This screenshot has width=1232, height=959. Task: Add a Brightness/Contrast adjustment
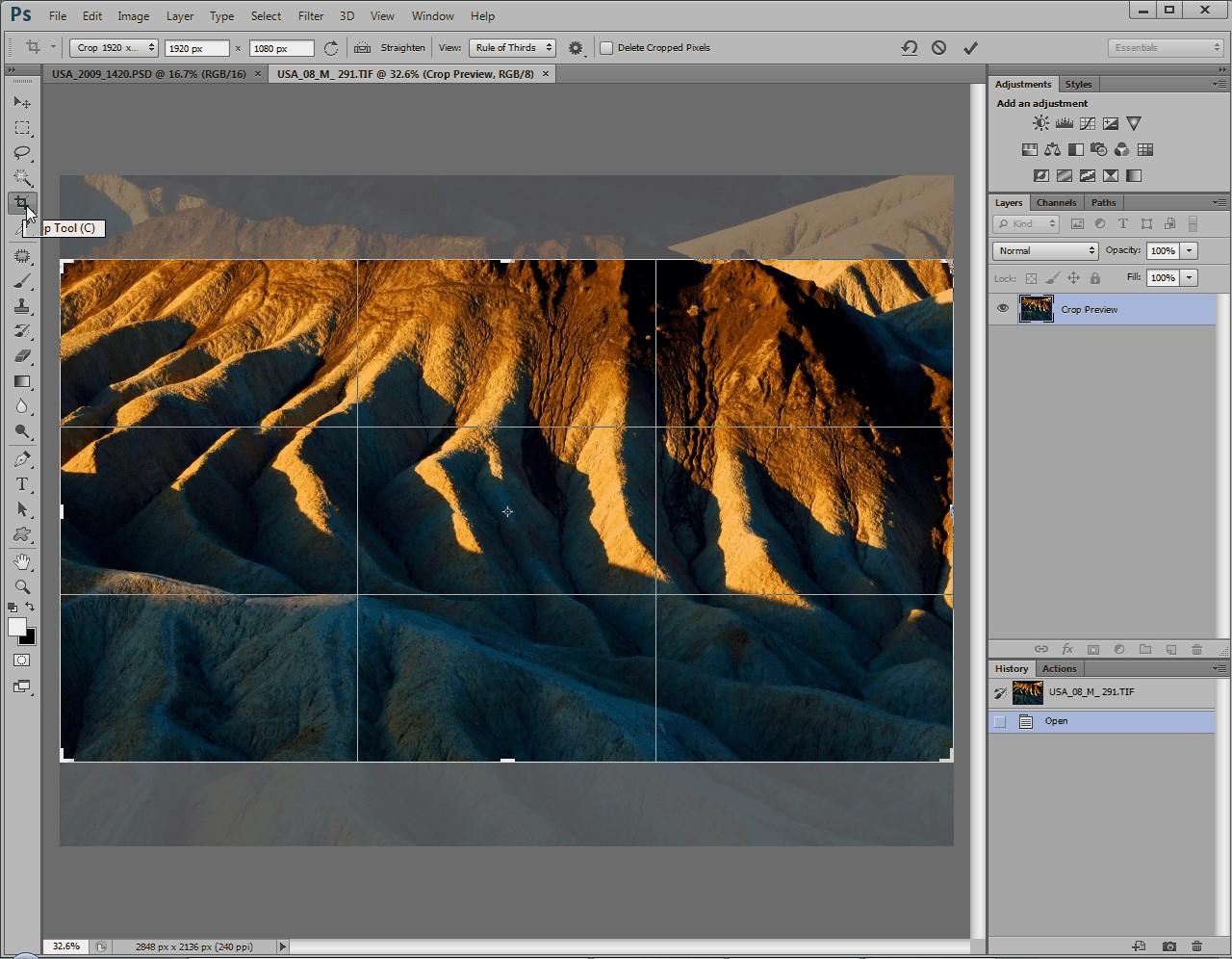1040,123
